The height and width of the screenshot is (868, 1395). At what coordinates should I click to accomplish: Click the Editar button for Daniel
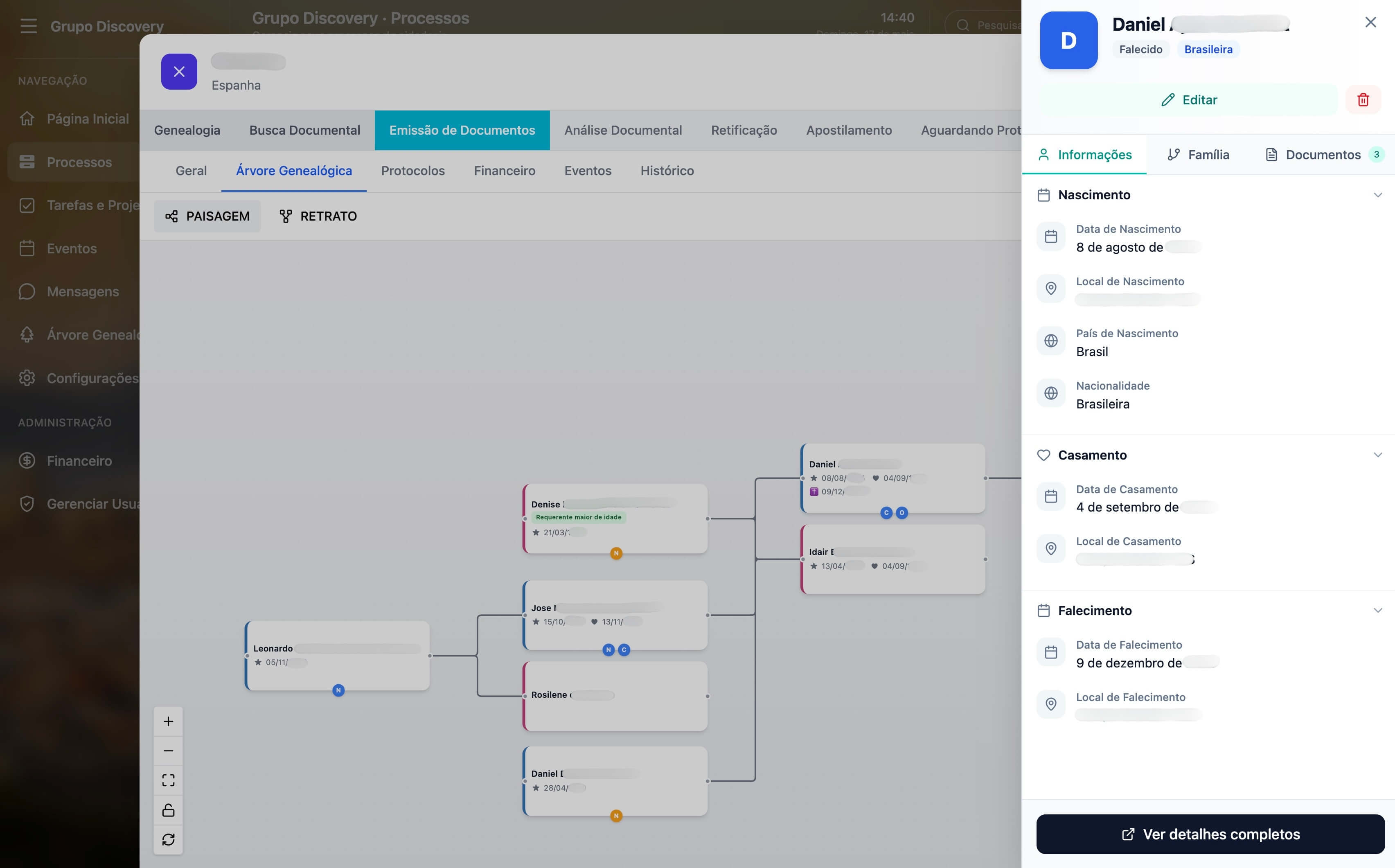point(1188,100)
